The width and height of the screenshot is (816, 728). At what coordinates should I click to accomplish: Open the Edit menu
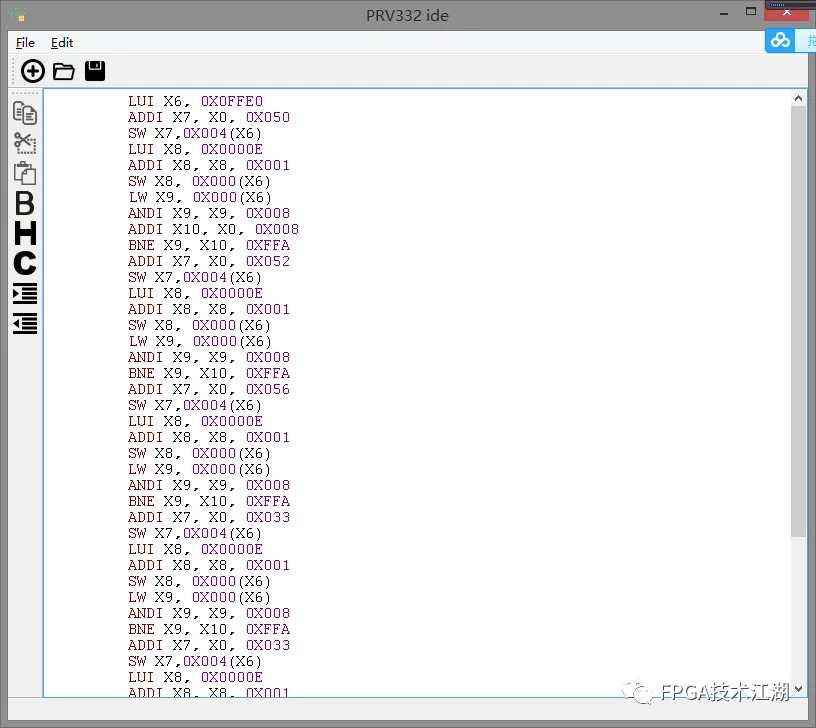(x=62, y=43)
